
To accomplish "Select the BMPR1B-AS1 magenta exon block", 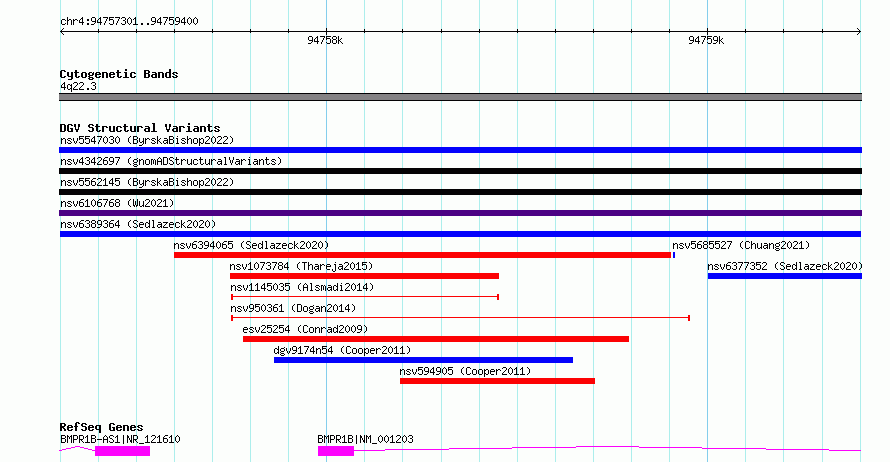I will tap(123, 451).
